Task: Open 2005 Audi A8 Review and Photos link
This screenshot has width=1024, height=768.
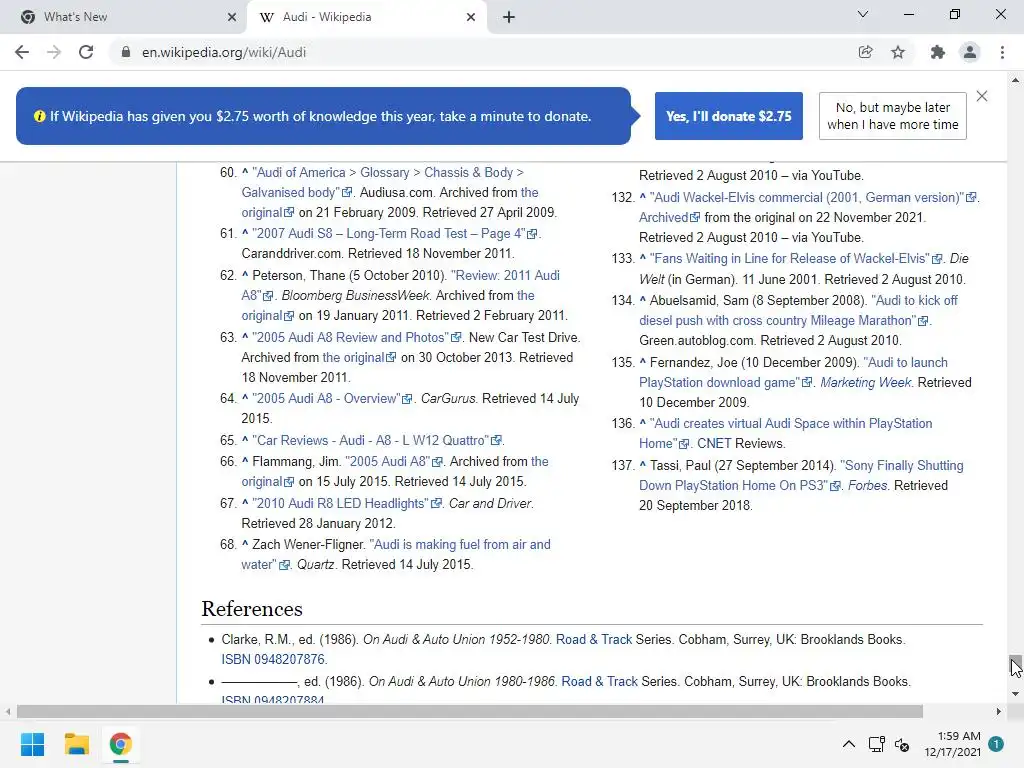Action: tap(357, 337)
